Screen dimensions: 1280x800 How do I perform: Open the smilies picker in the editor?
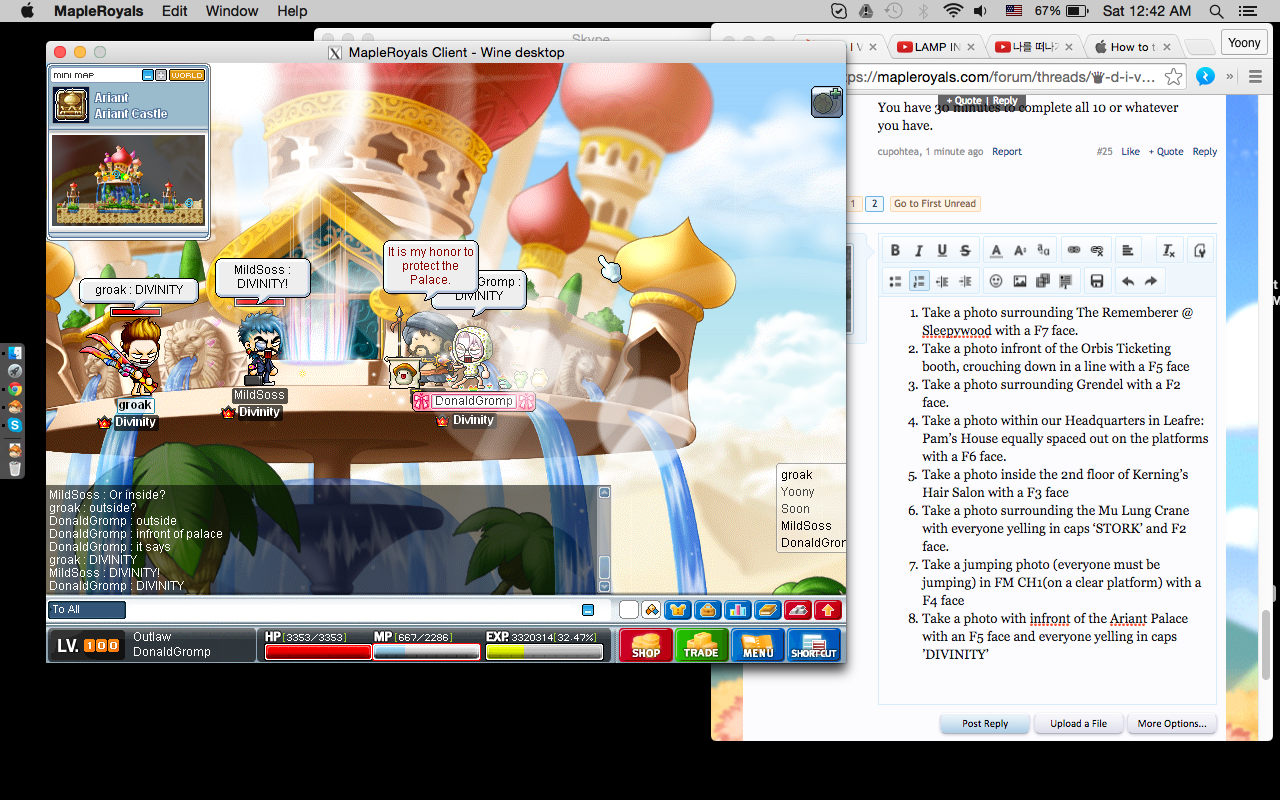point(996,281)
